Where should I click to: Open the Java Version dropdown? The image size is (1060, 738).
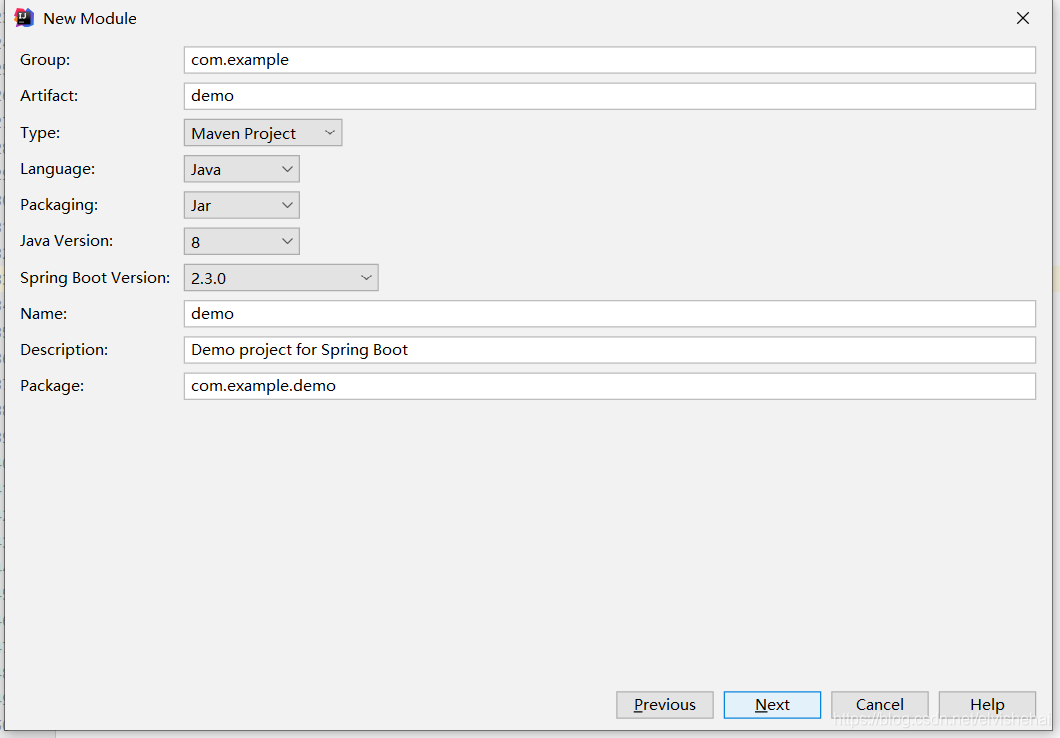tap(241, 241)
